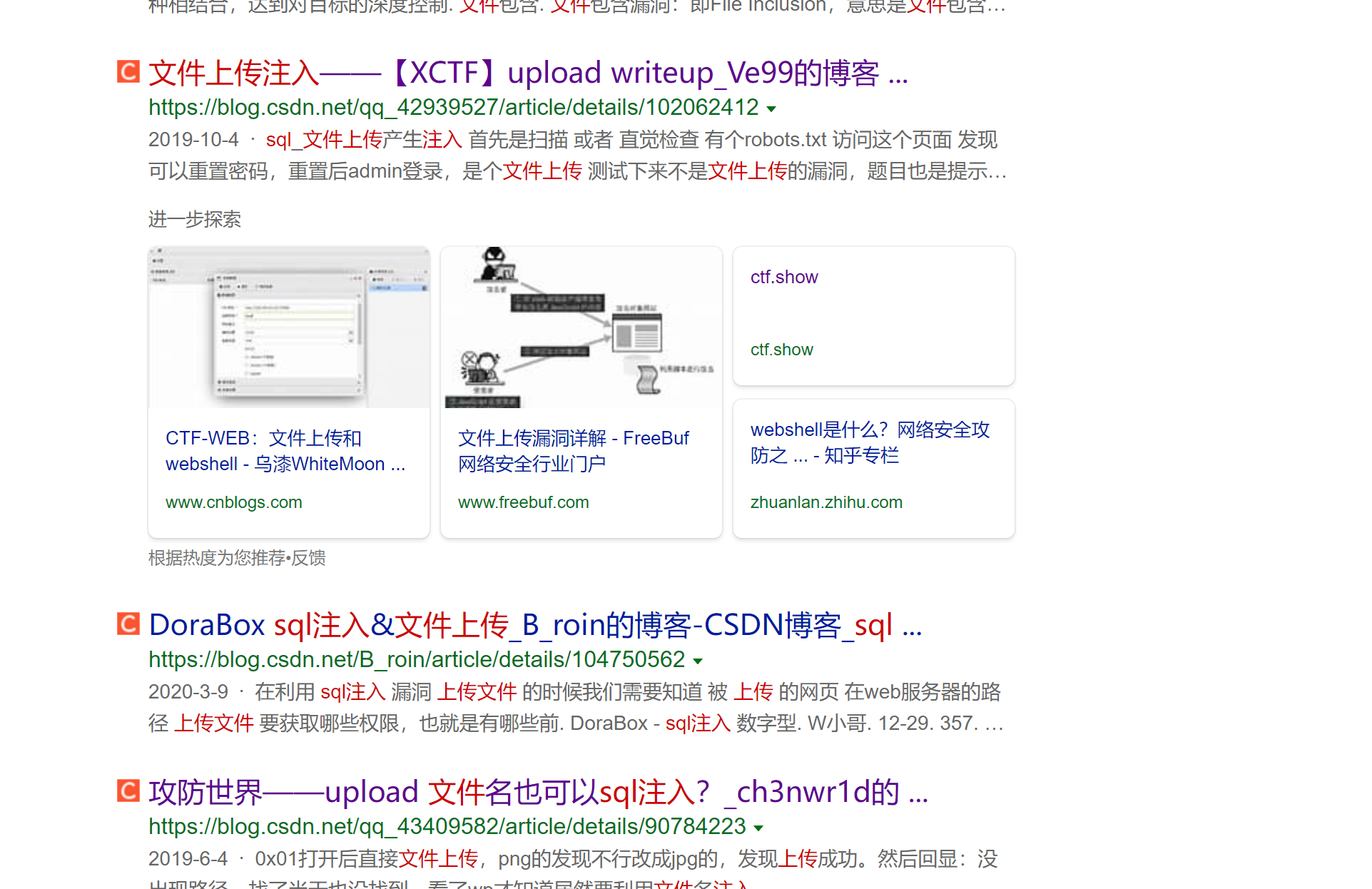Click the zhuanlan.zhihu.com domain link
This screenshot has width=1372, height=889.
coord(825,502)
